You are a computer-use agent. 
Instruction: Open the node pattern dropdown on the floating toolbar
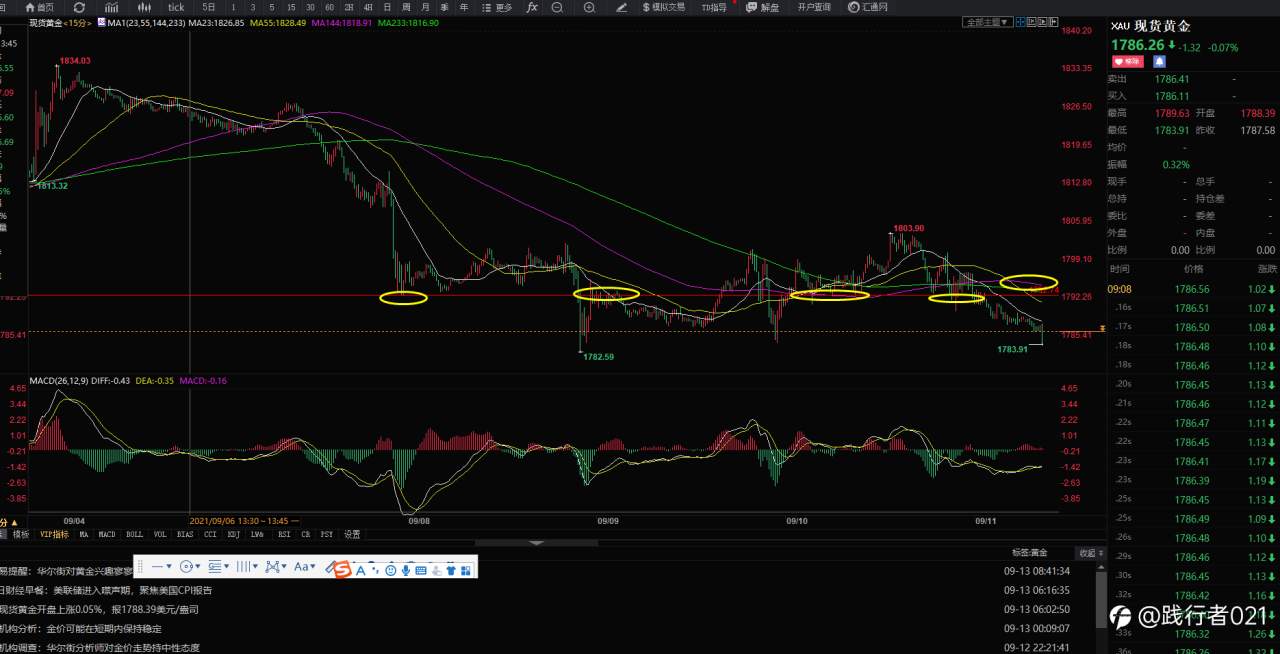[x=276, y=566]
